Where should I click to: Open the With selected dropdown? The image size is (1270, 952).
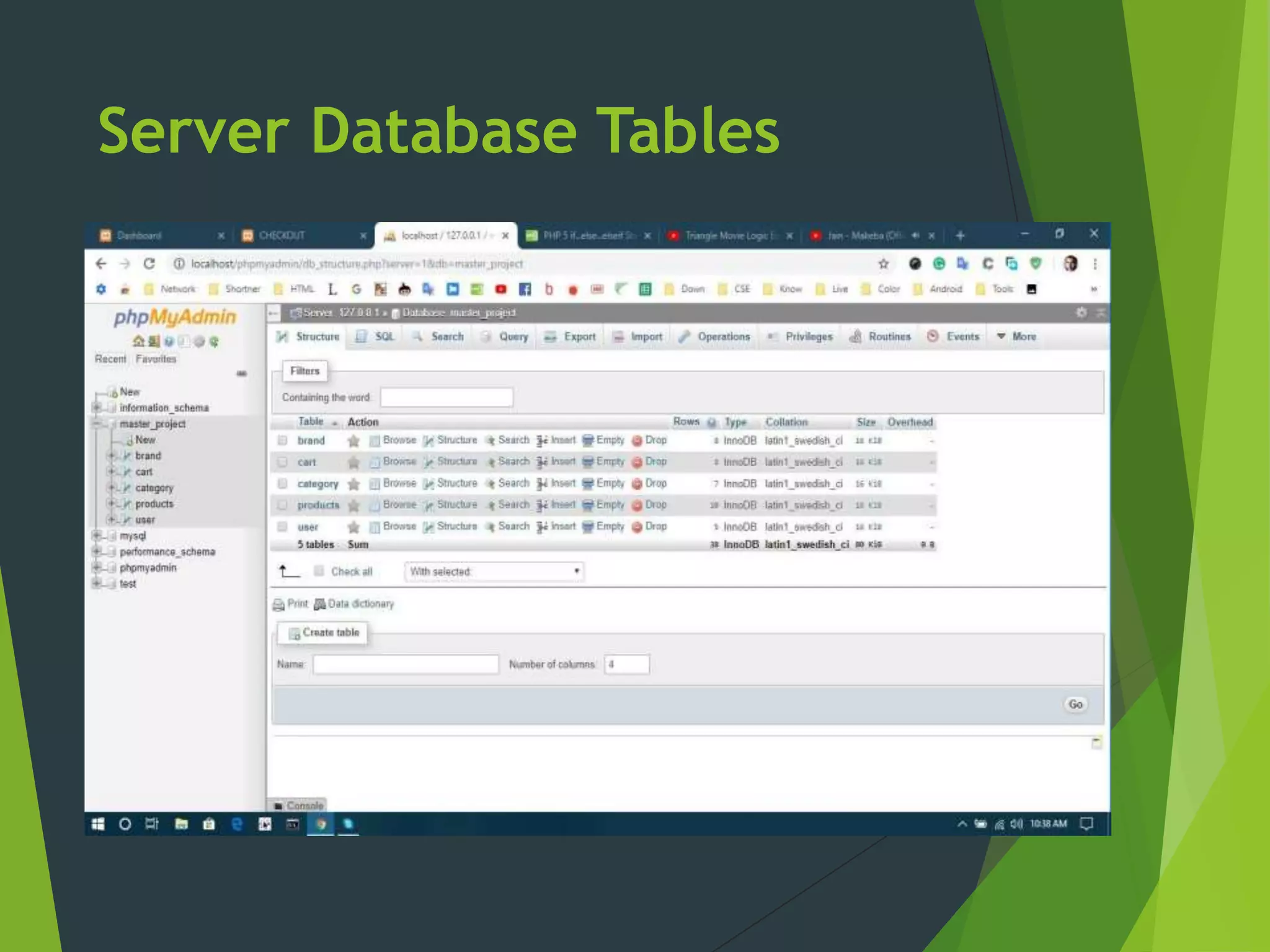pyautogui.click(x=494, y=571)
